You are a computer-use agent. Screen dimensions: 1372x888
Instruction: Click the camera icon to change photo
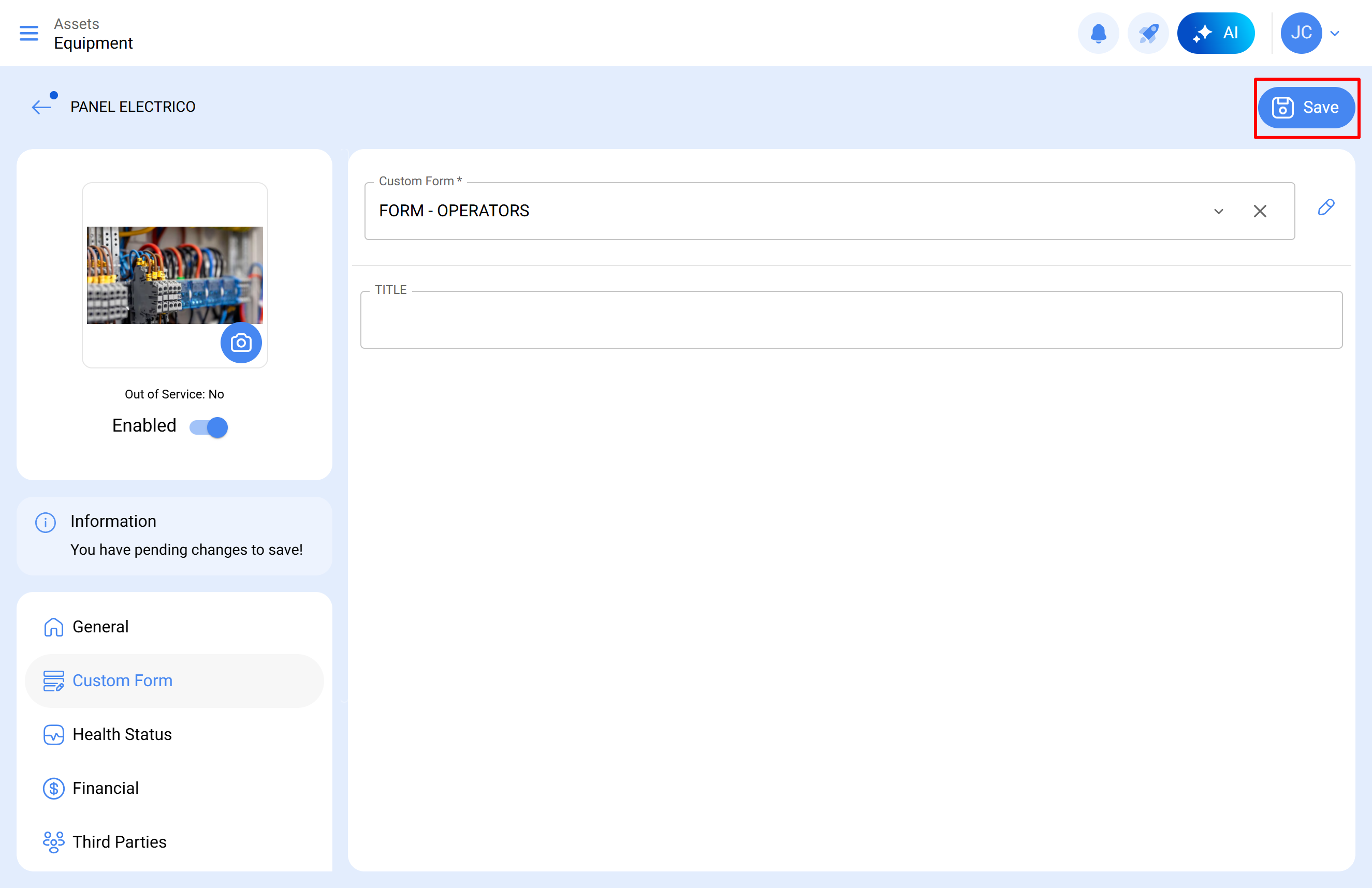241,343
